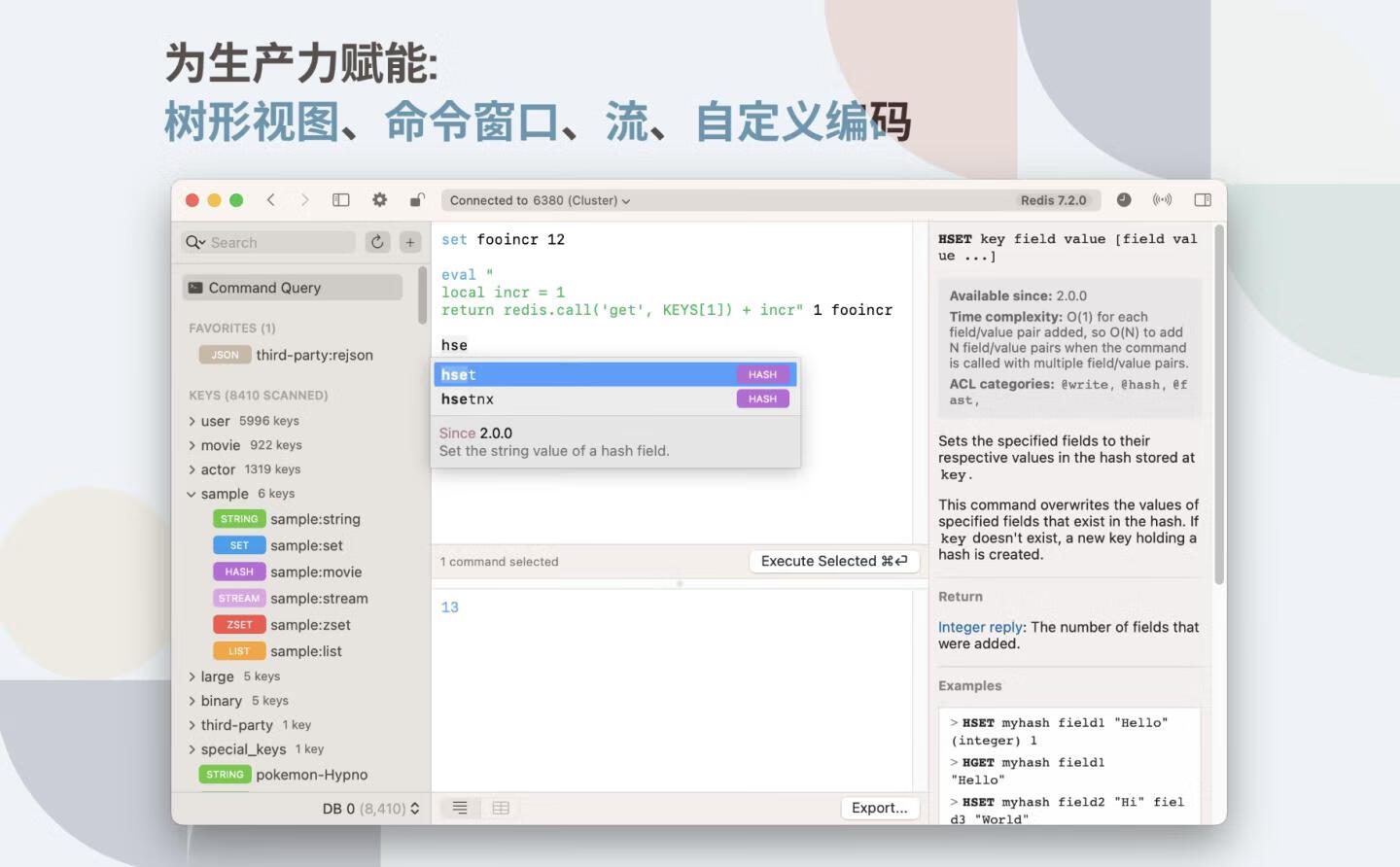Viewport: 1400px width, 867px height.
Task: Click the refresh keys icon
Action: tap(377, 242)
